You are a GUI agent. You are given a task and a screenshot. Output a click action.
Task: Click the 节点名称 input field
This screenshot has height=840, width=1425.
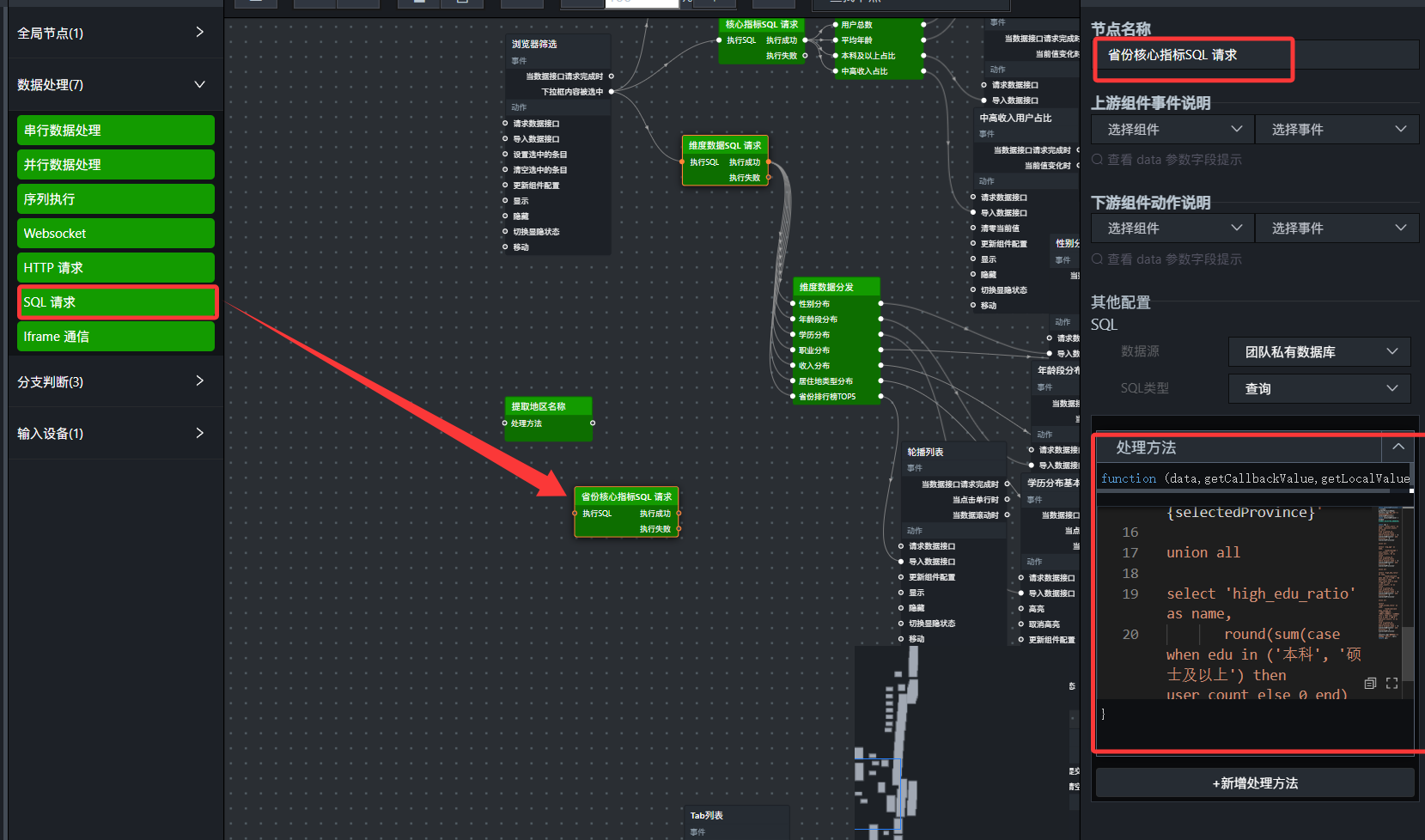pyautogui.click(x=1255, y=55)
